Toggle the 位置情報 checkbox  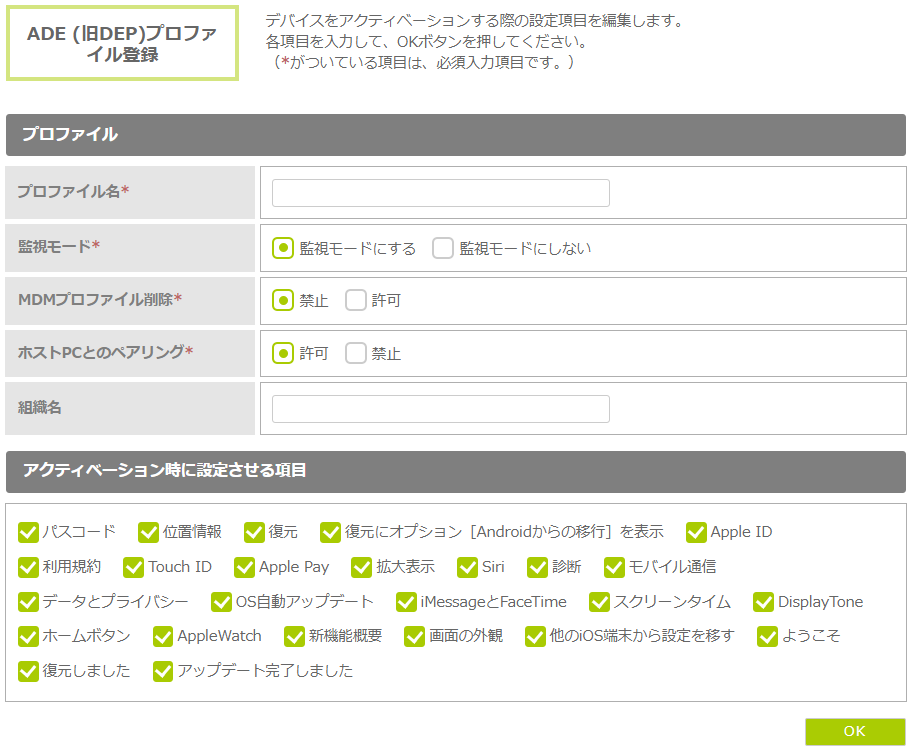(x=149, y=532)
